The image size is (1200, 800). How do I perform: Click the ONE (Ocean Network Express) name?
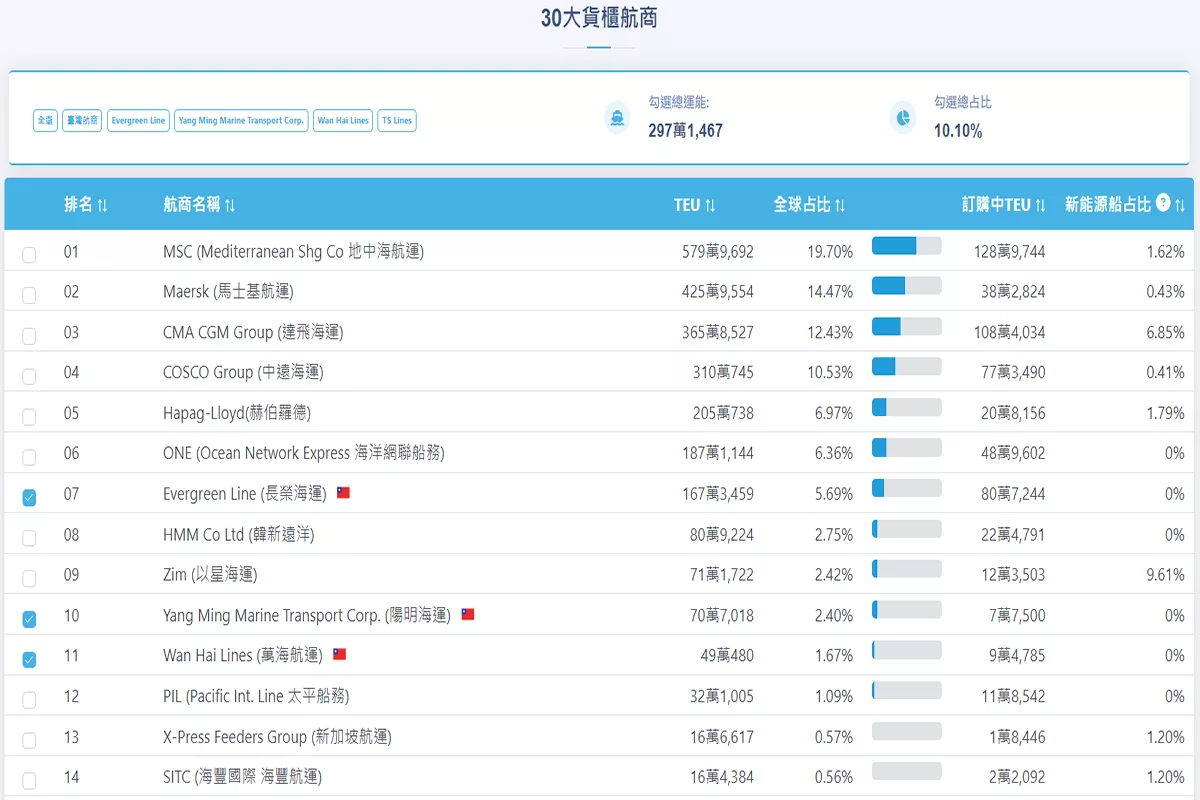tap(304, 453)
